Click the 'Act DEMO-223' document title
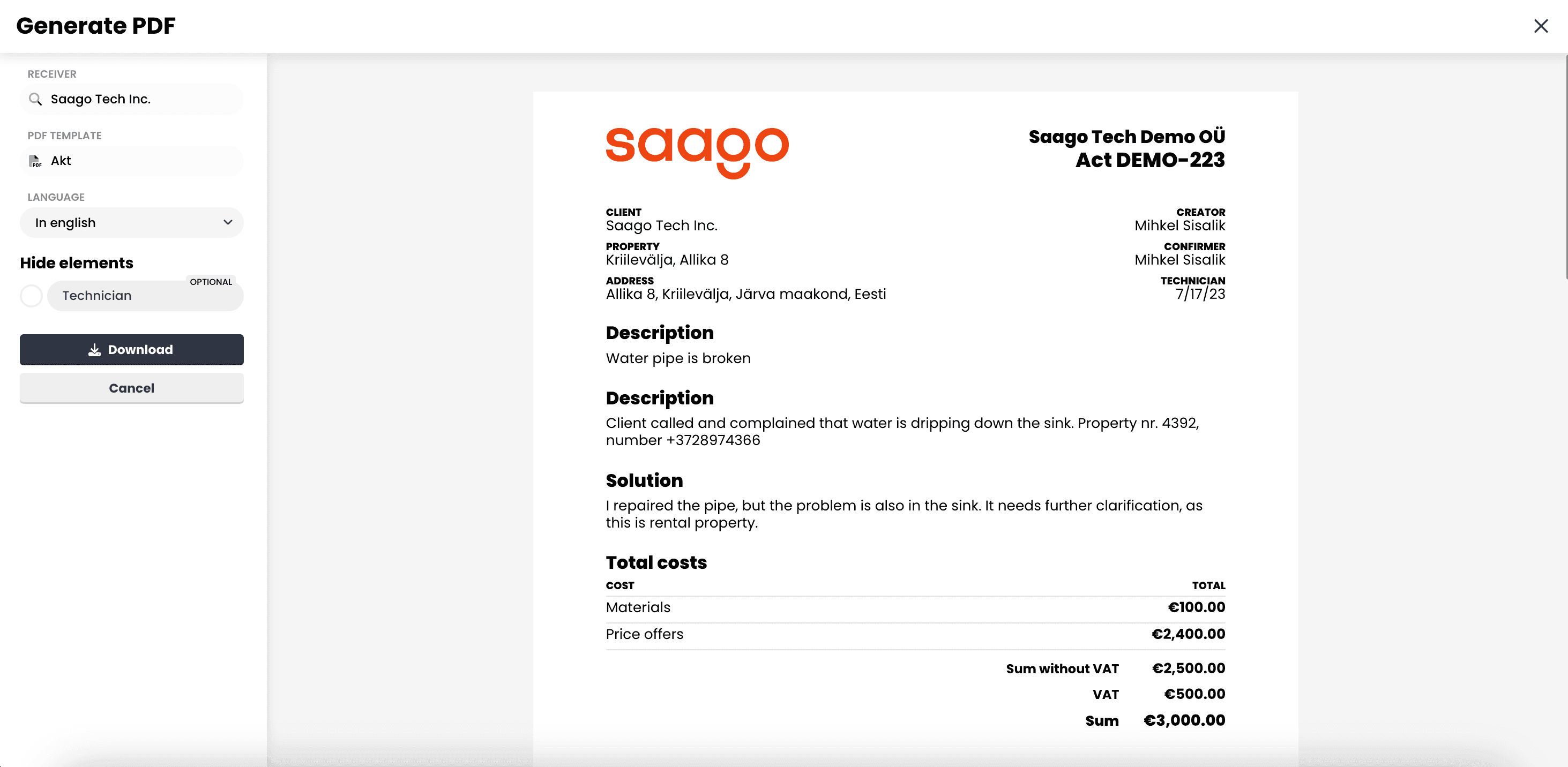 1149,160
